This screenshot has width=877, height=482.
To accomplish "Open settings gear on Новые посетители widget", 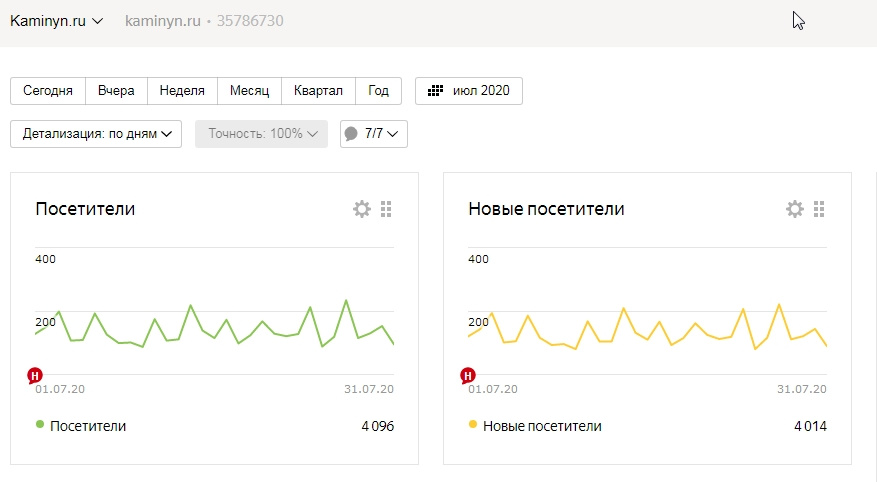I will [x=795, y=209].
